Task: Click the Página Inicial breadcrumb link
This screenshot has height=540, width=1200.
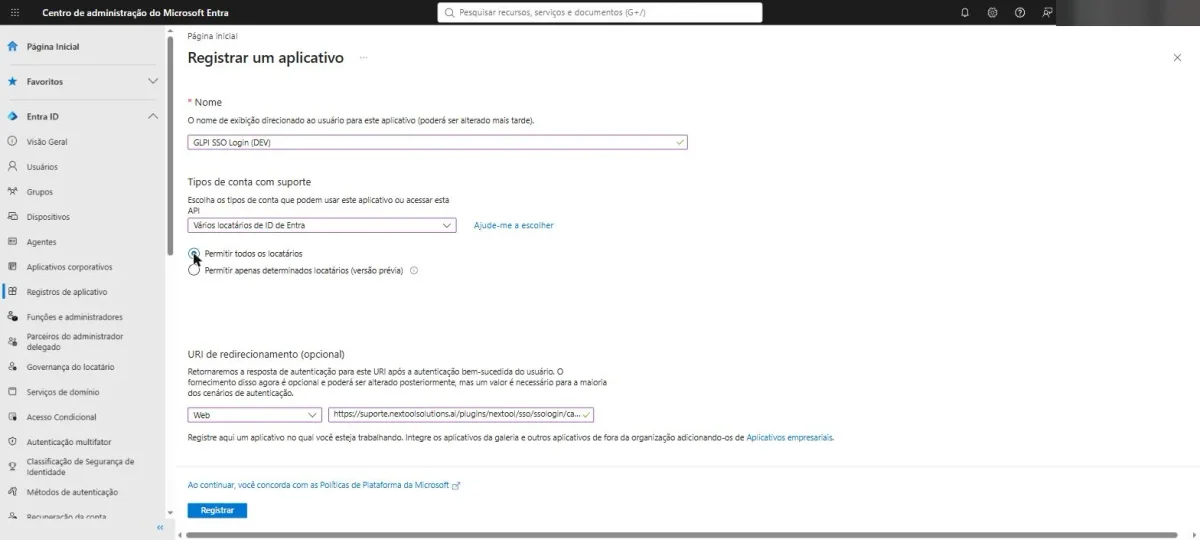Action: (x=213, y=35)
